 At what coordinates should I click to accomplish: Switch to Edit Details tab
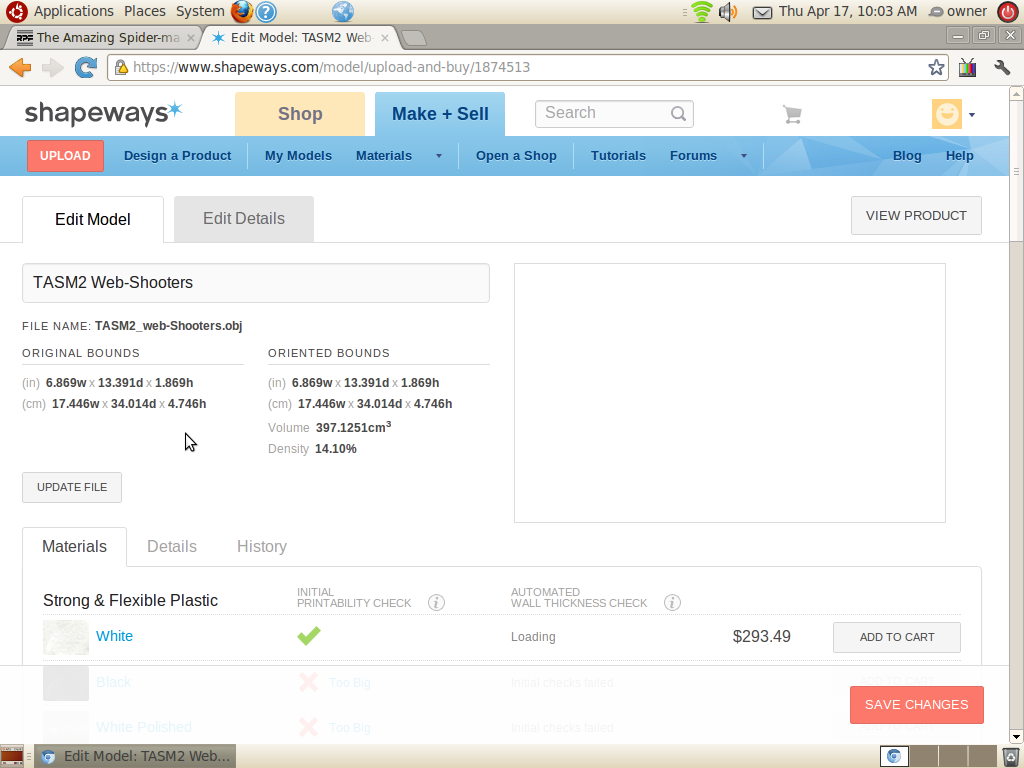pyautogui.click(x=244, y=219)
